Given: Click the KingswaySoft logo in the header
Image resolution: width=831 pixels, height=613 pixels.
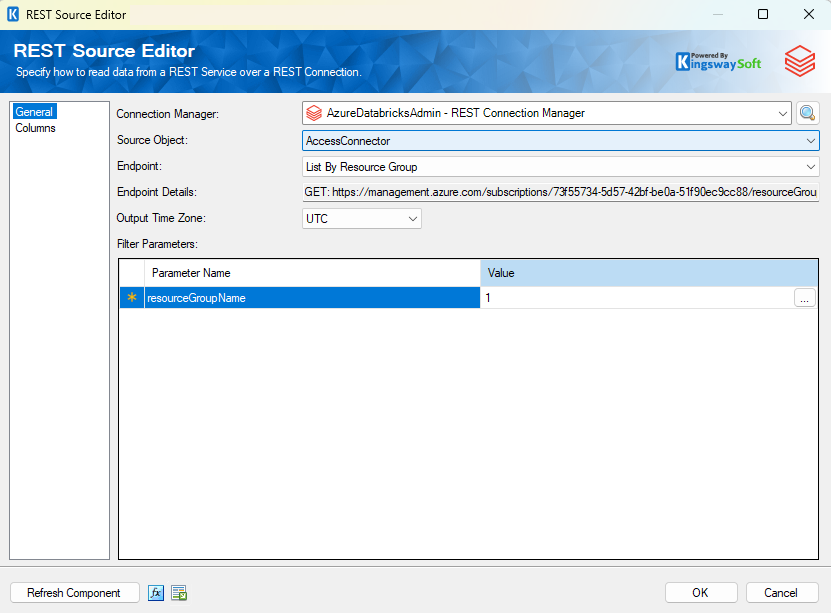Looking at the screenshot, I should coord(718,61).
